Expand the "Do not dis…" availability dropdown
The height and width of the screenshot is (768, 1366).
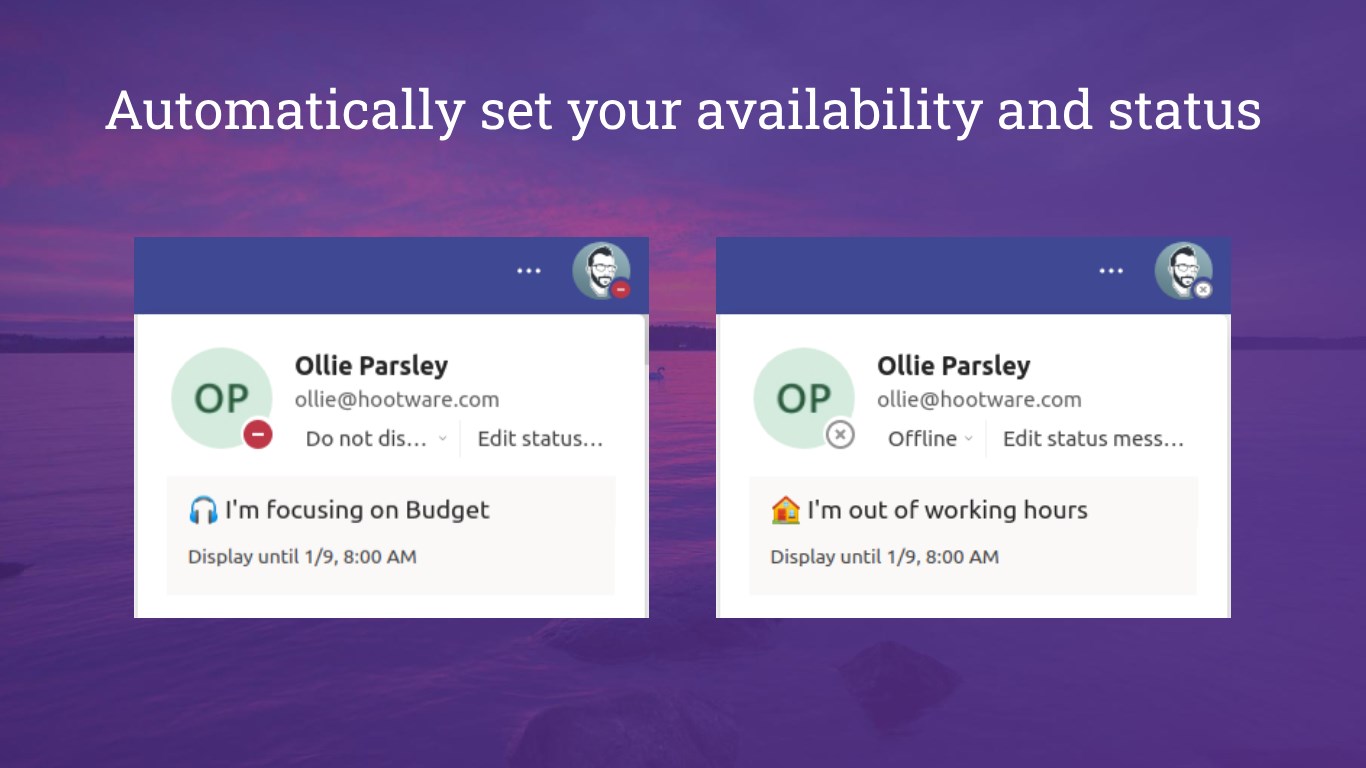pyautogui.click(x=376, y=439)
